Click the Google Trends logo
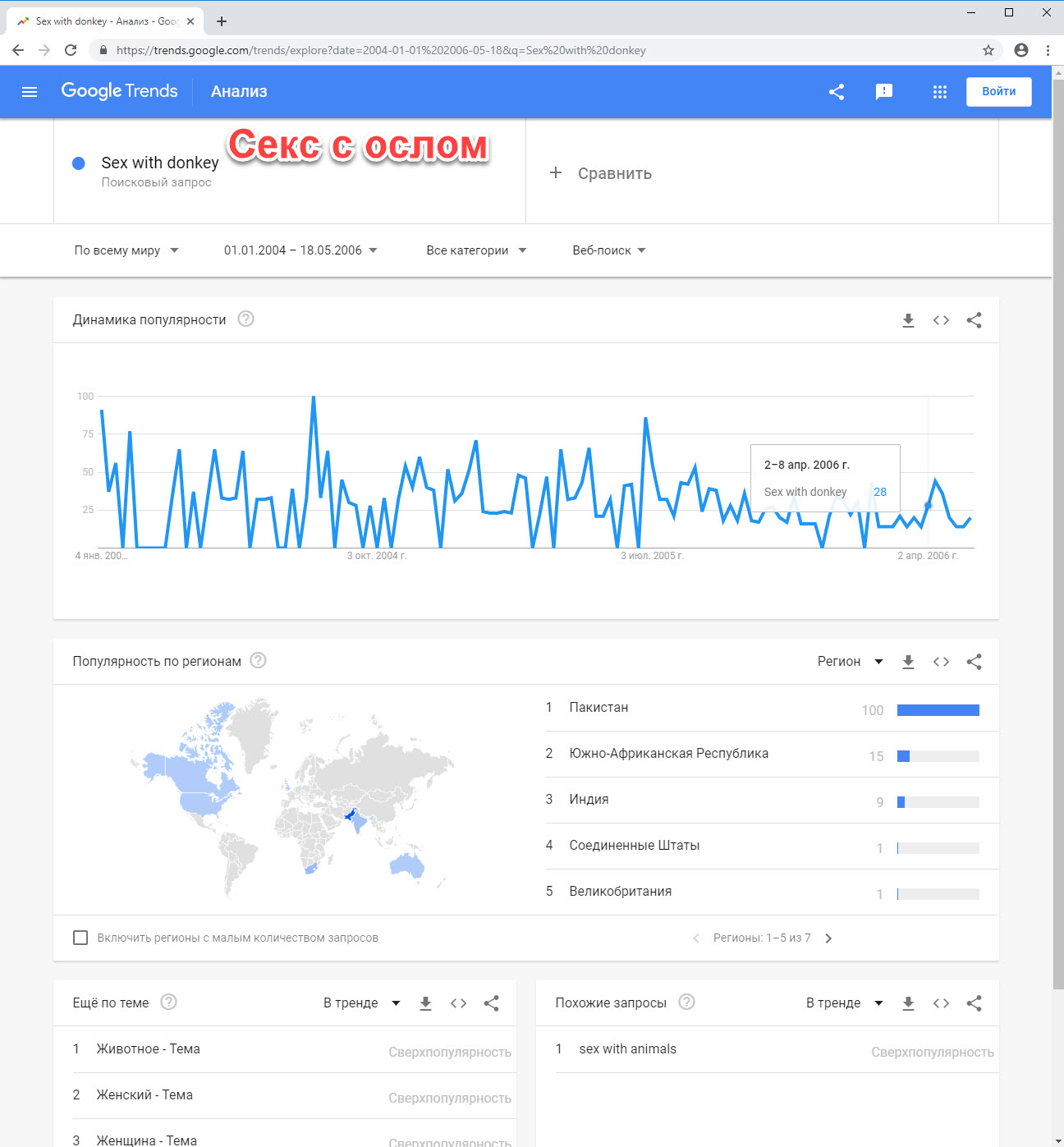 pos(119,91)
